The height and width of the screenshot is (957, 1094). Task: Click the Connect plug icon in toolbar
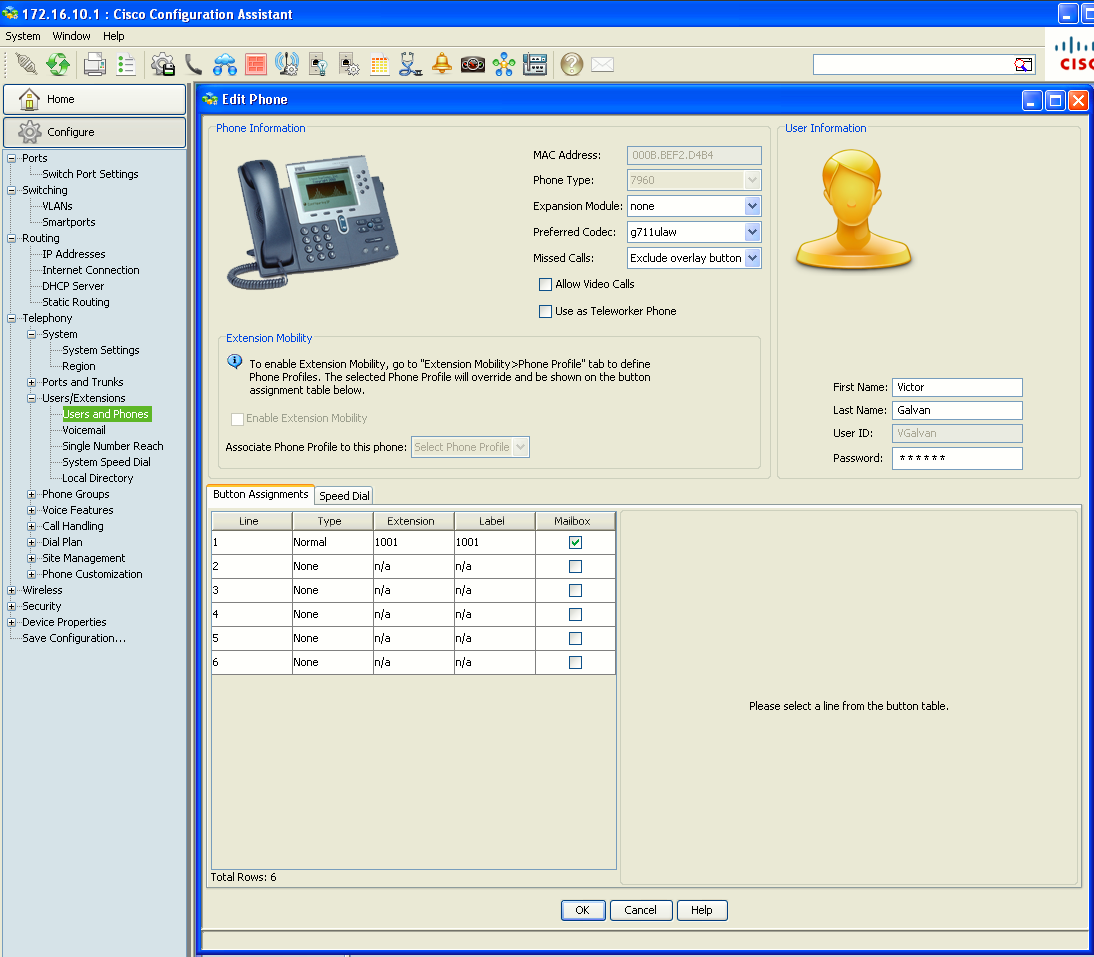click(27, 64)
